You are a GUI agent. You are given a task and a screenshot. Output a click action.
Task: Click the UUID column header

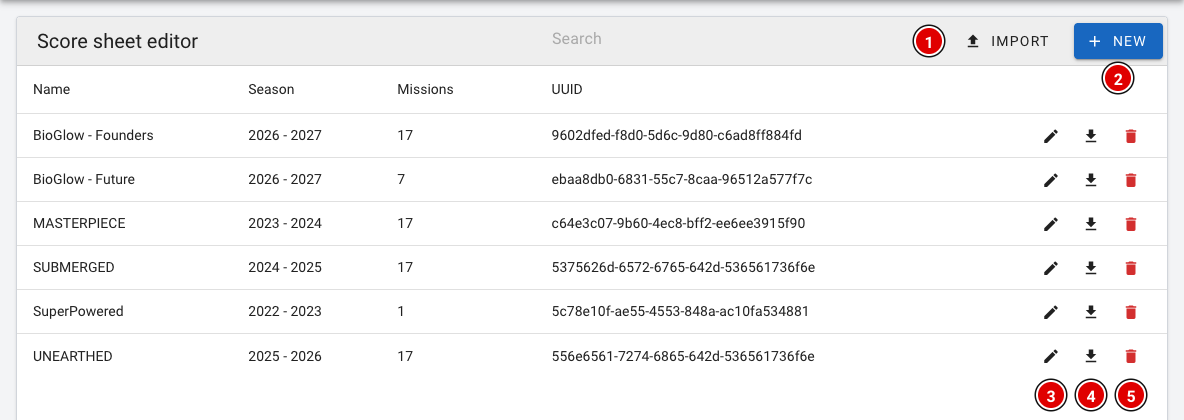pos(567,89)
